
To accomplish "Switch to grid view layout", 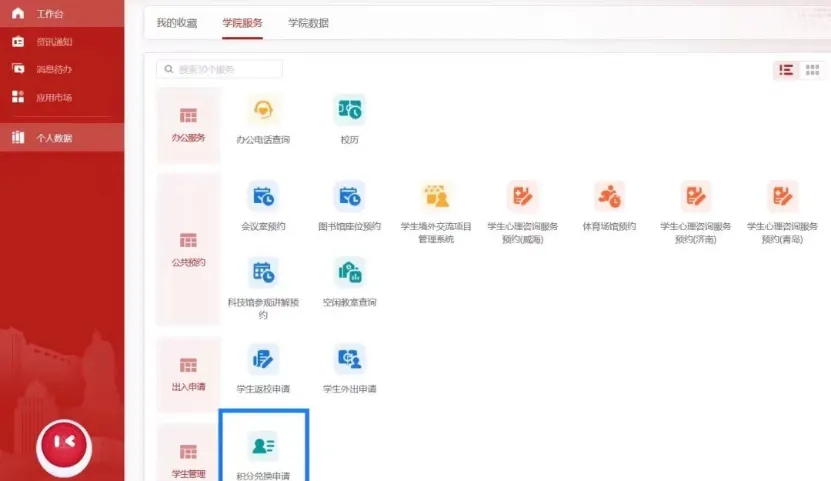I will tap(813, 70).
